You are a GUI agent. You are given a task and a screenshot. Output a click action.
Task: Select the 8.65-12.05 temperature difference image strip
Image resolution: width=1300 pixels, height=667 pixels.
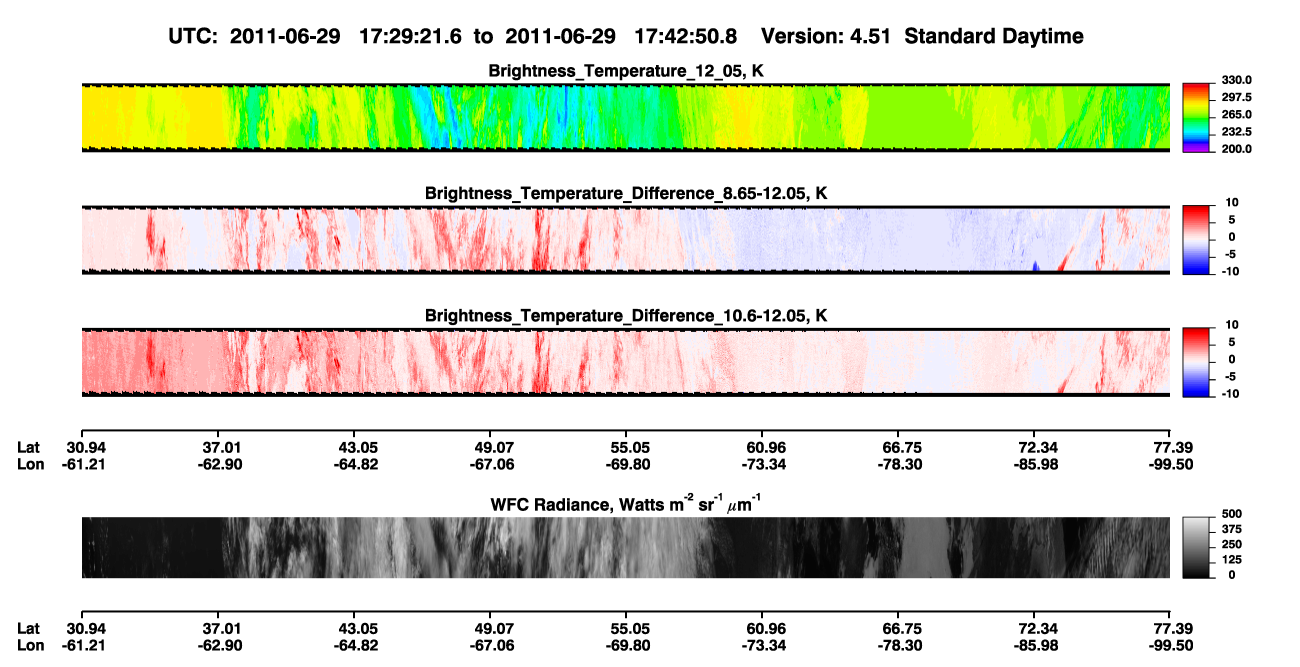tap(625, 239)
